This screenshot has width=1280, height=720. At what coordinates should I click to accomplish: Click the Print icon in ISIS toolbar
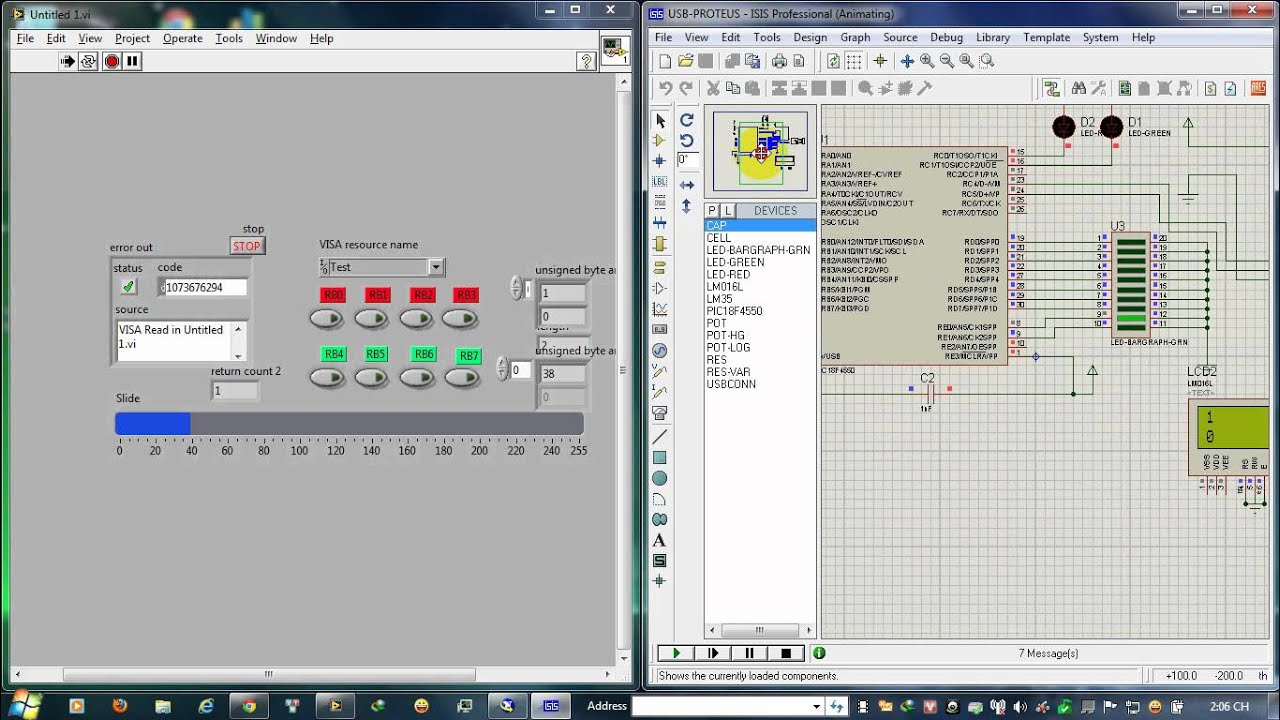pos(777,61)
